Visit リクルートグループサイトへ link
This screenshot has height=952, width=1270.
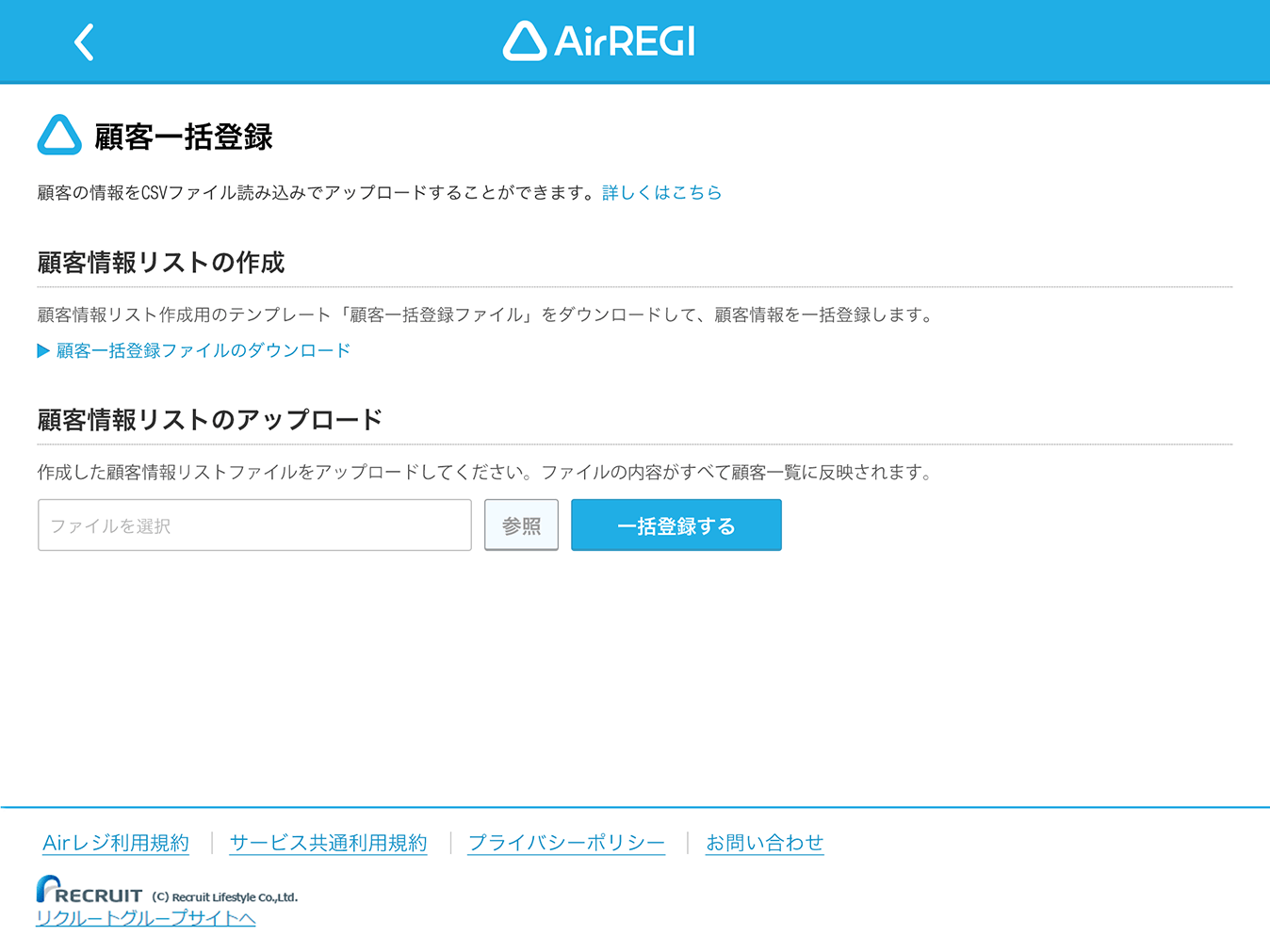(x=146, y=918)
